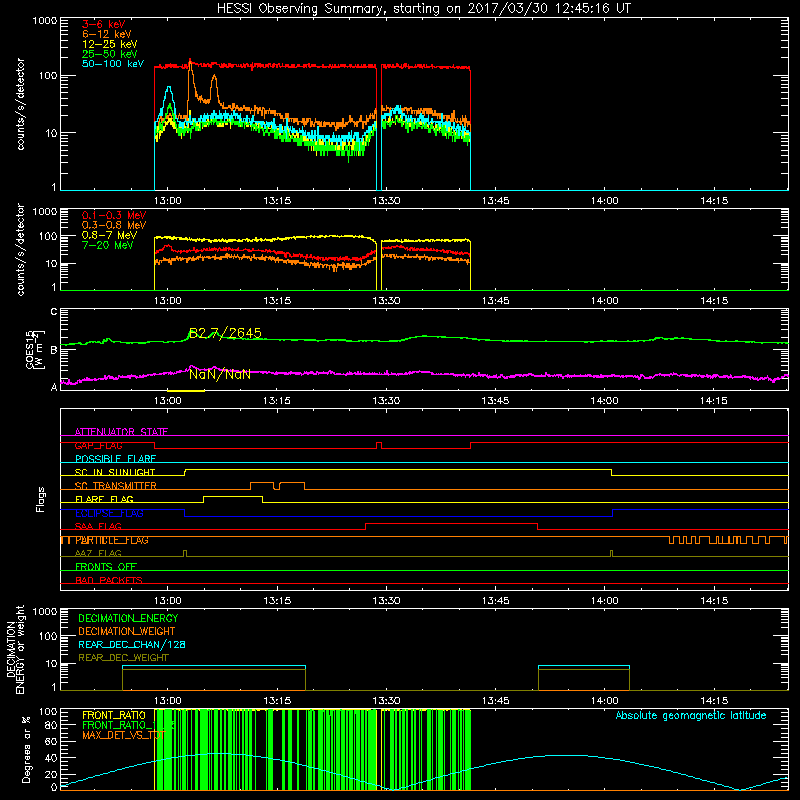Click GOES class B axis label
The width and height of the screenshot is (800, 800).
coord(54,350)
